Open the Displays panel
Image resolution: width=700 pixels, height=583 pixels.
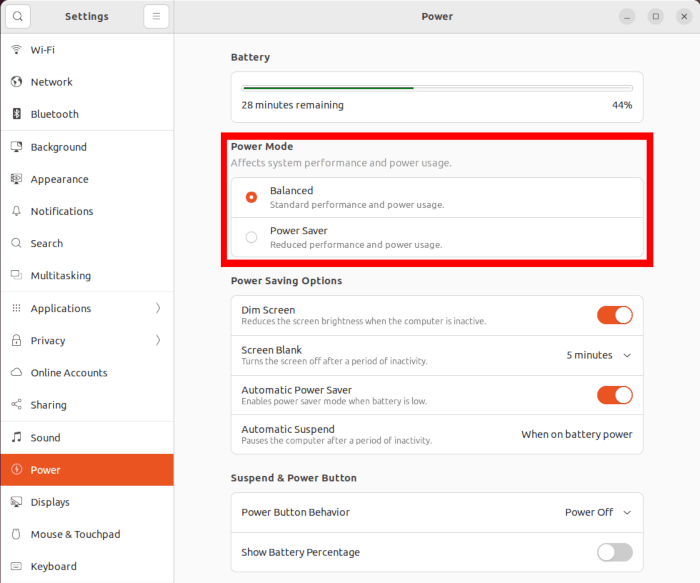pos(87,502)
